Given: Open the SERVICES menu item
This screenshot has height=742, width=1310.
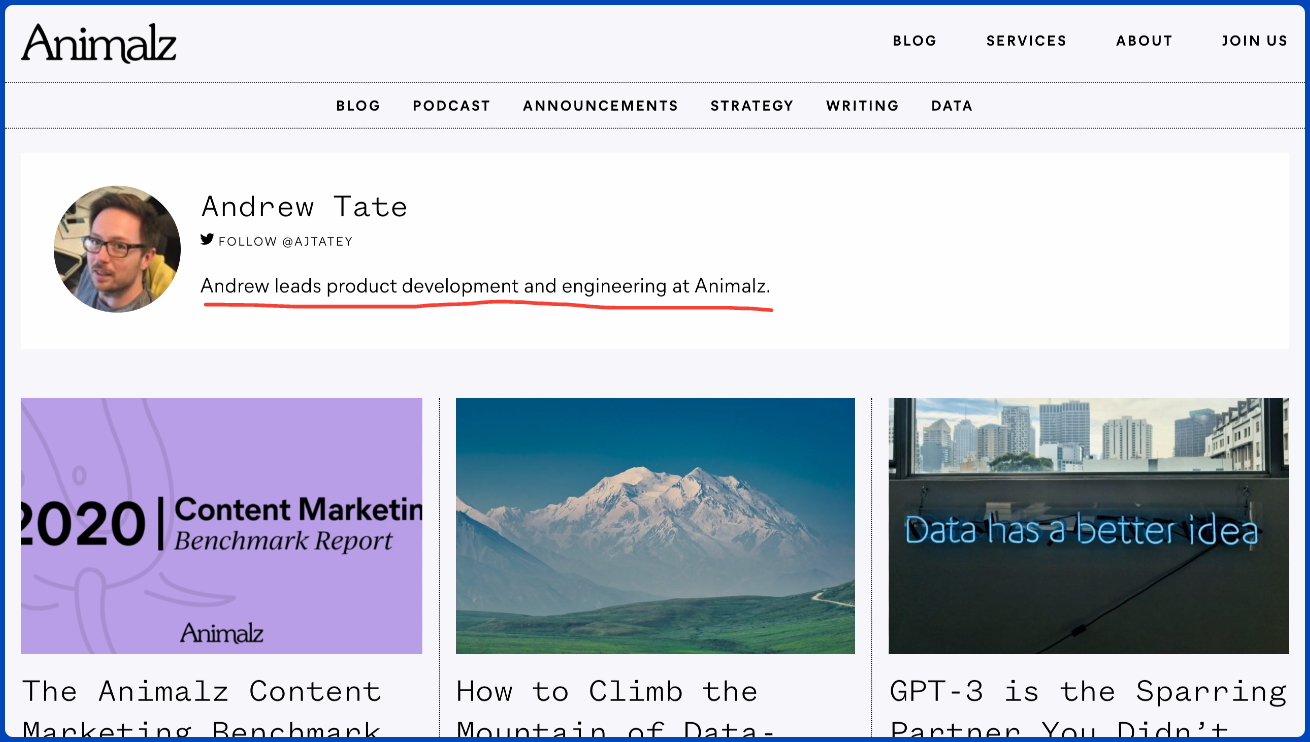Looking at the screenshot, I should point(1026,41).
